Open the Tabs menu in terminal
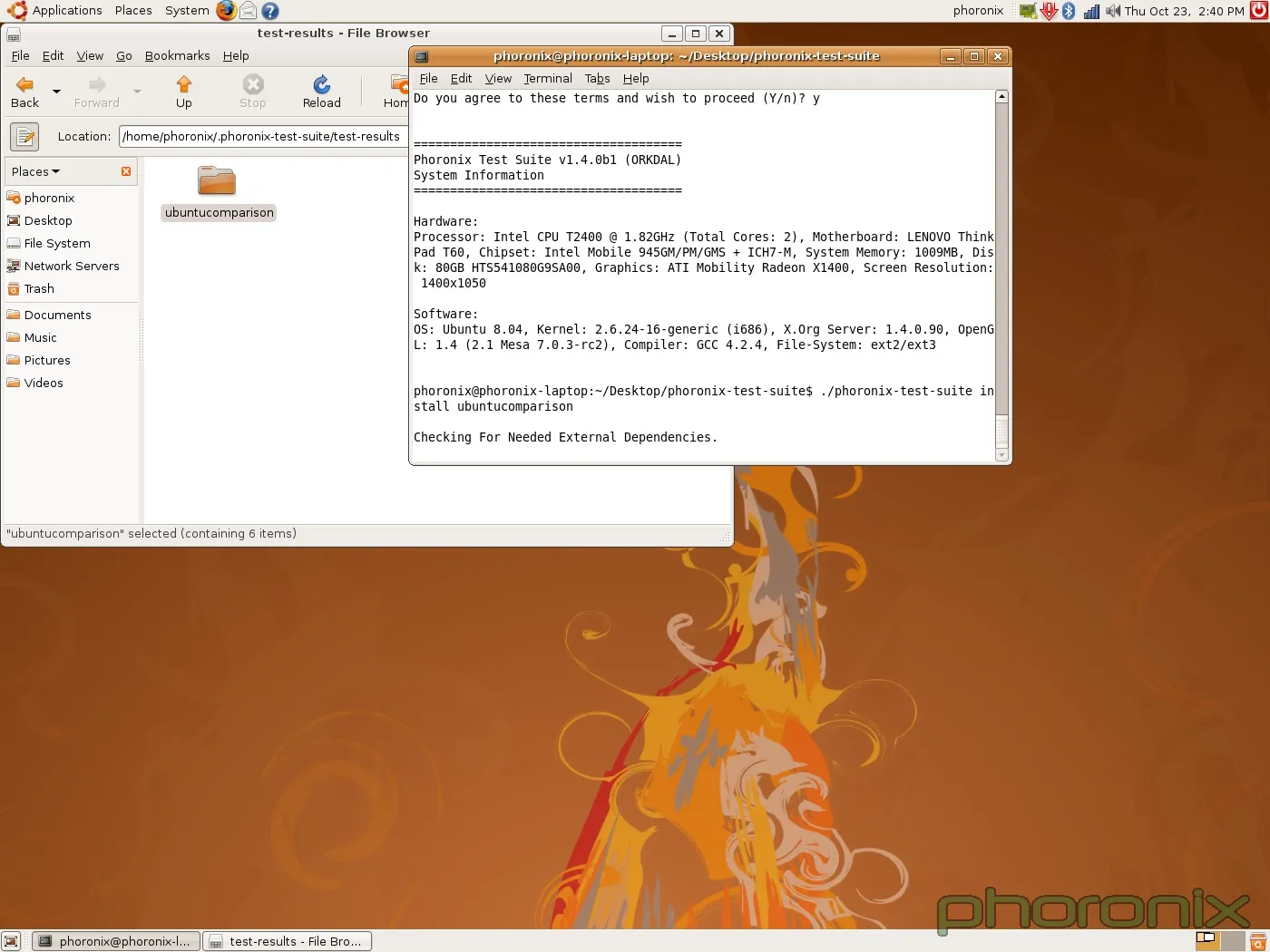The width and height of the screenshot is (1270, 952). click(x=597, y=78)
